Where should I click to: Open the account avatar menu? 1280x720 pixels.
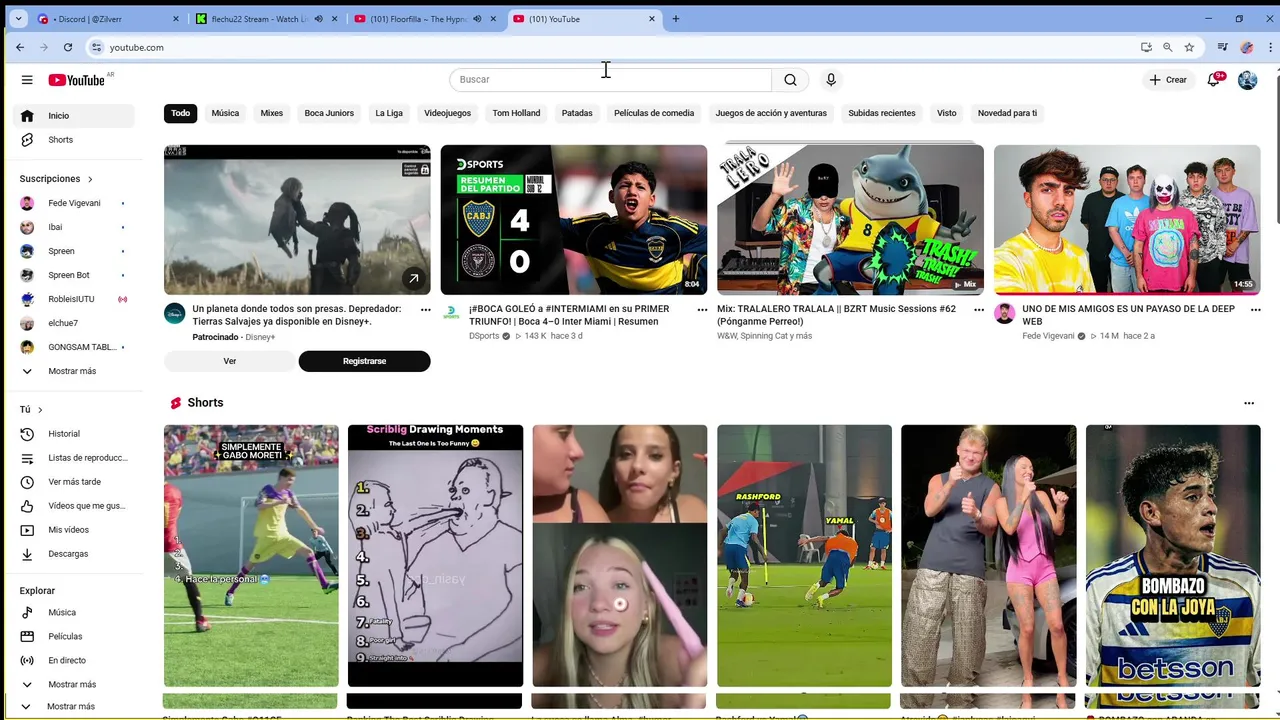point(1247,80)
